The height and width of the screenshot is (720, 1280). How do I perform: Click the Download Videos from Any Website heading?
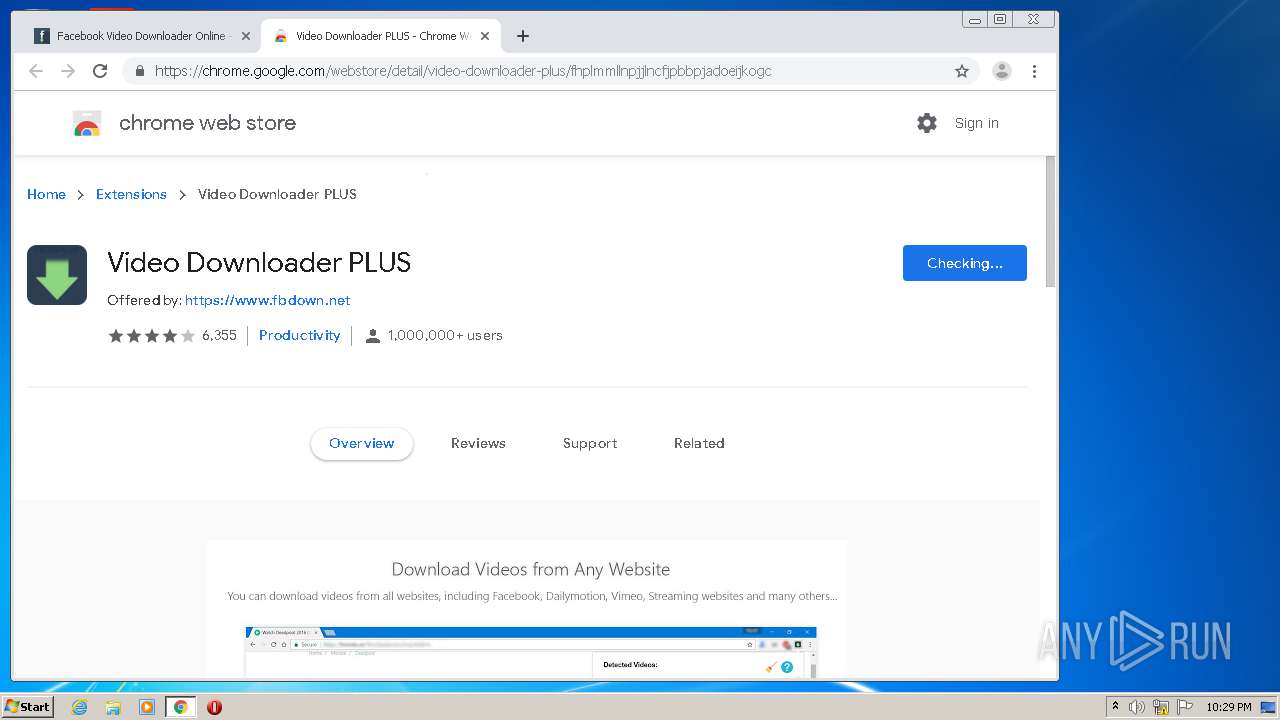tap(531, 569)
